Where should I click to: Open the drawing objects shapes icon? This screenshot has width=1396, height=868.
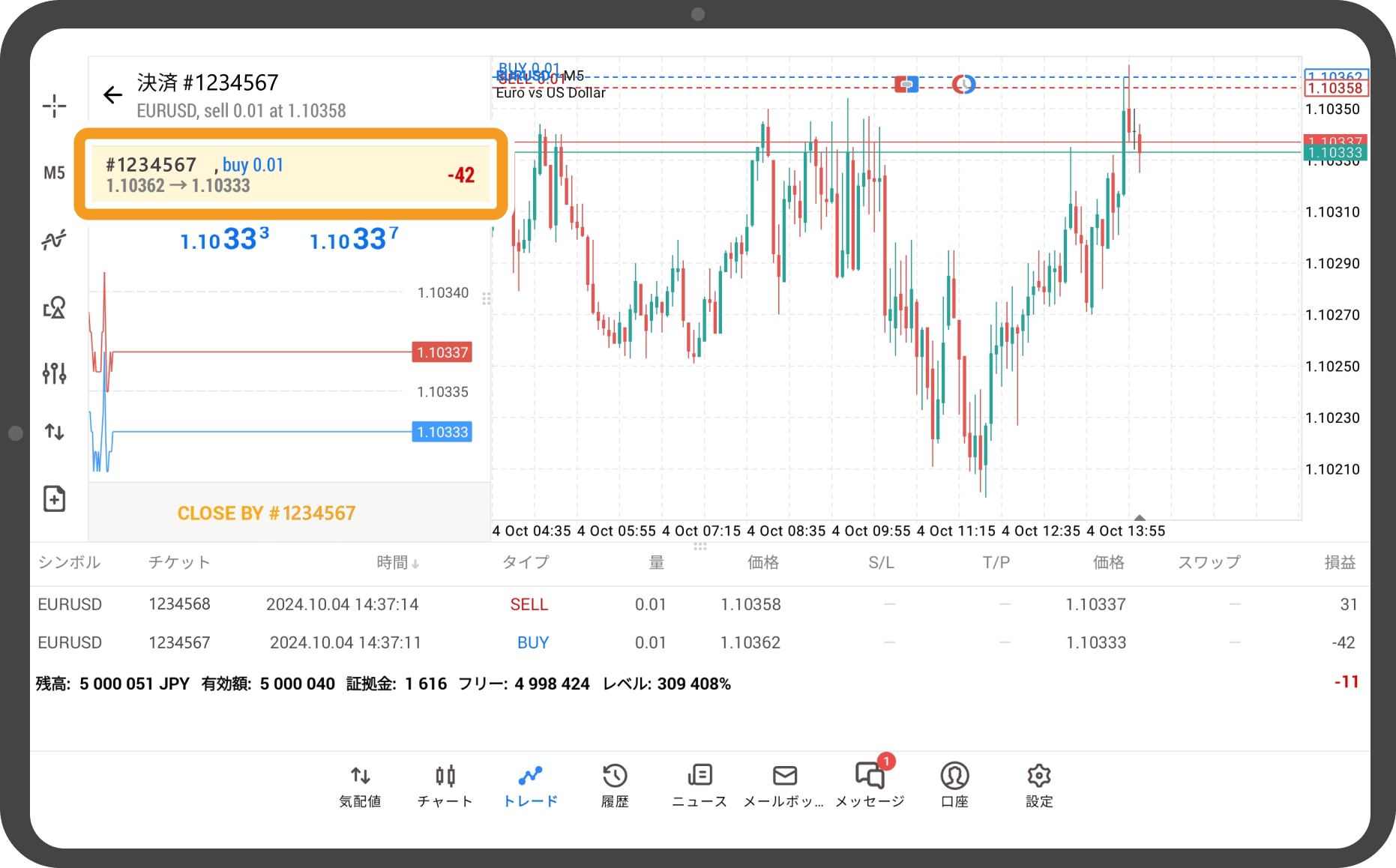point(54,307)
